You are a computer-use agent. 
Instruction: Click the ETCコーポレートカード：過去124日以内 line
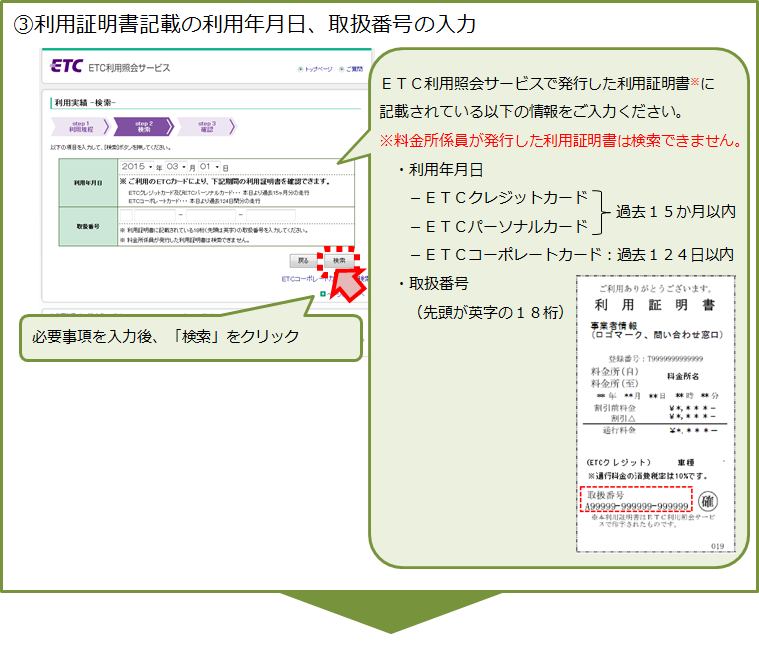coord(572,255)
